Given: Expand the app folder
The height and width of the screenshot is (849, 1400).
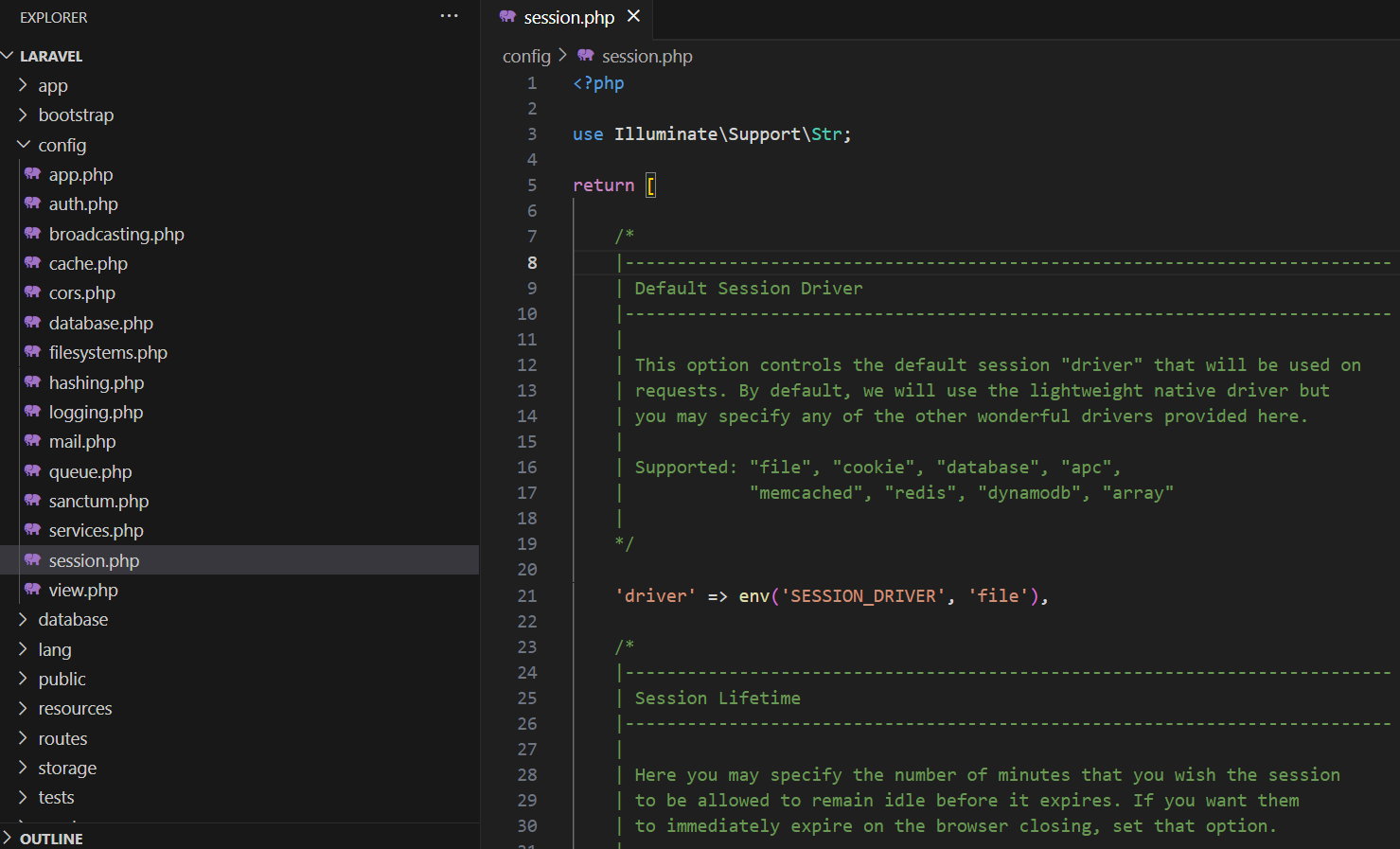Looking at the screenshot, I should coord(23,85).
